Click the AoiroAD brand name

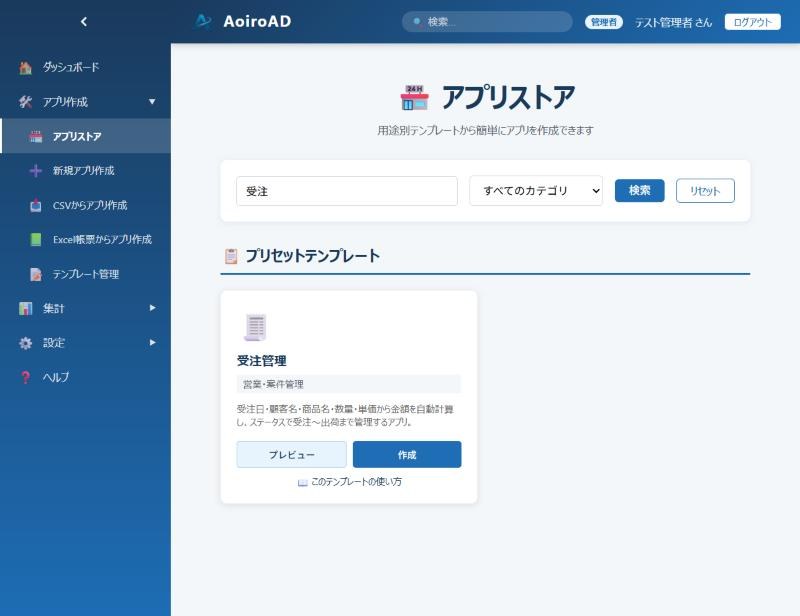click(257, 21)
